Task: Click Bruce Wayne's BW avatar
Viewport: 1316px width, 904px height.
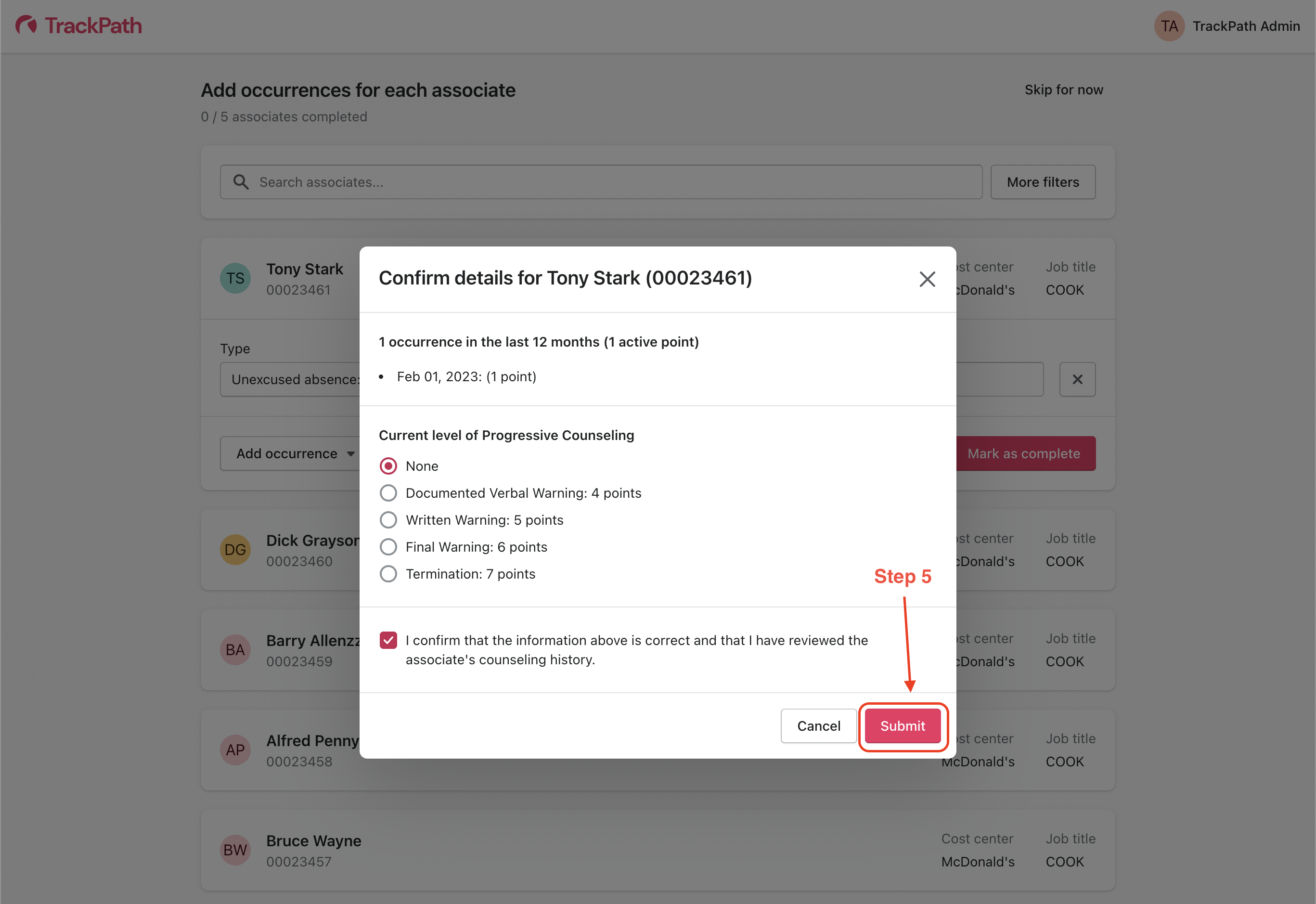Action: pyautogui.click(x=235, y=850)
